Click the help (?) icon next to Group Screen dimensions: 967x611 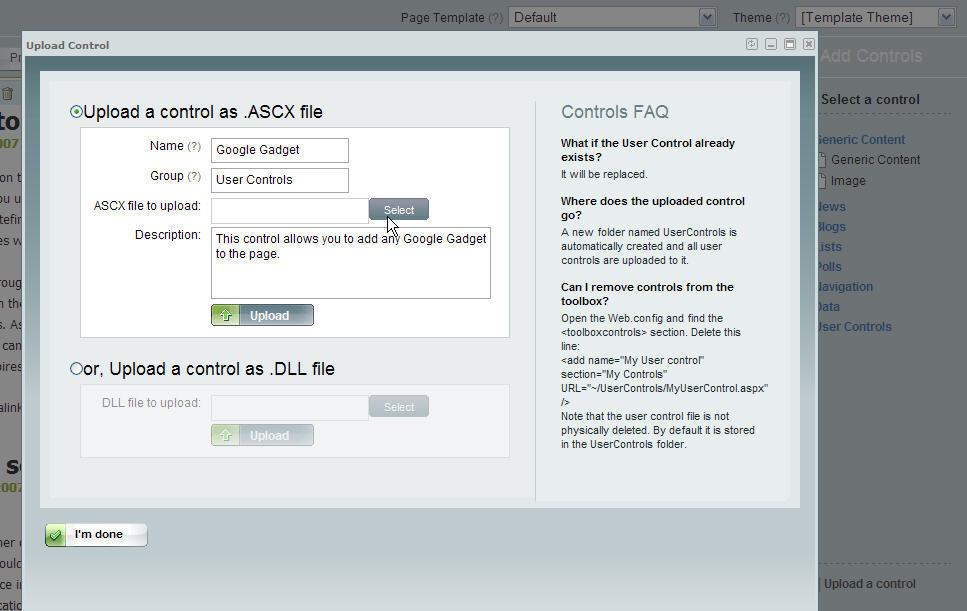tap(194, 176)
